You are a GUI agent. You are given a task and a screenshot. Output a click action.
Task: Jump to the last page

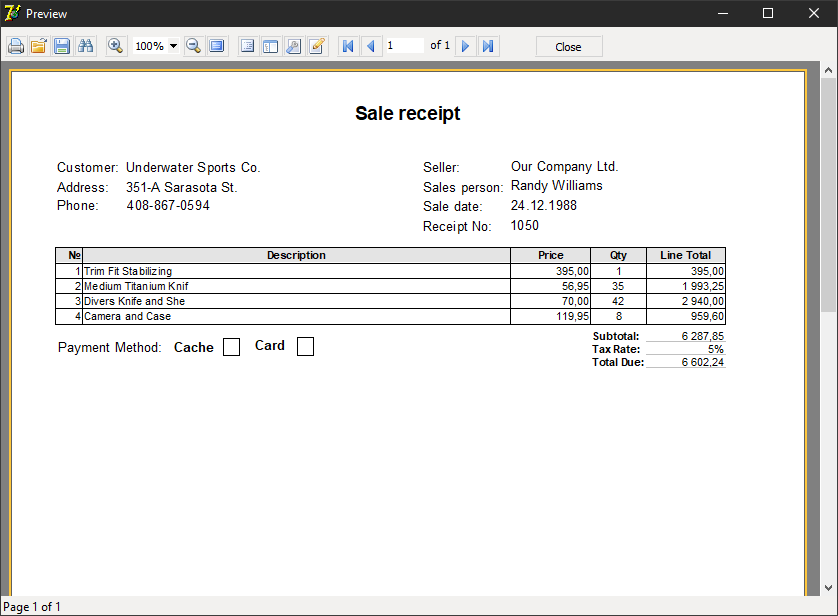488,46
